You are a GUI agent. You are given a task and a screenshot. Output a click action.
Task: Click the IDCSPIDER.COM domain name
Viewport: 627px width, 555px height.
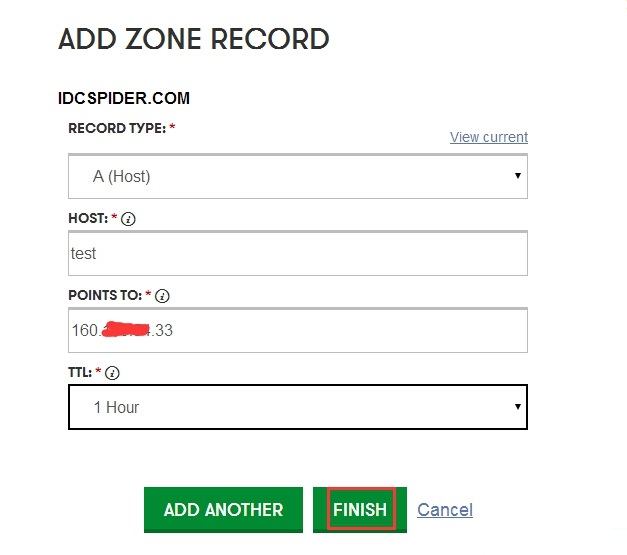pos(124,98)
